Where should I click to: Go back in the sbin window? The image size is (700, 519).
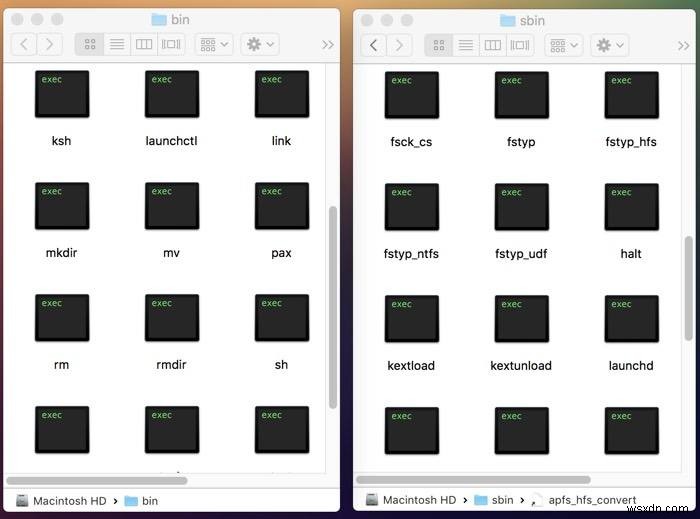[x=374, y=45]
